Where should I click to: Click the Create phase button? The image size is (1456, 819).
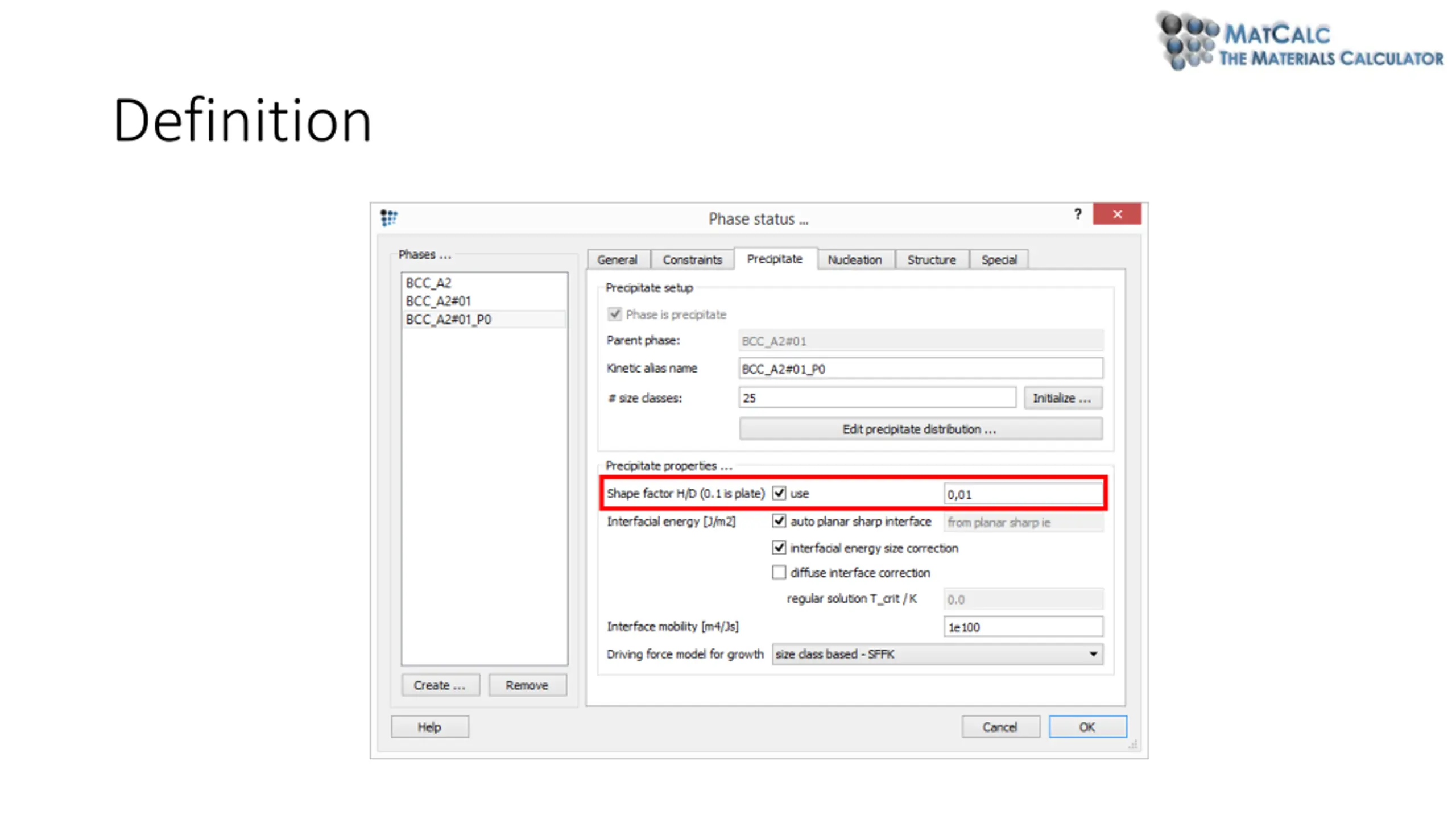440,685
